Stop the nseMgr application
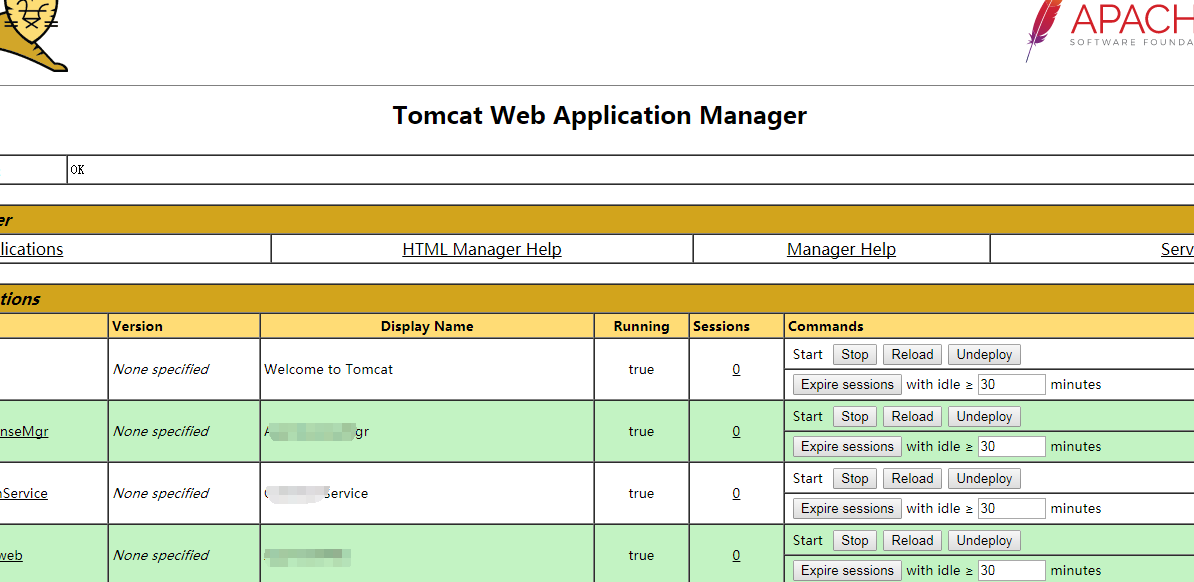 coord(854,417)
